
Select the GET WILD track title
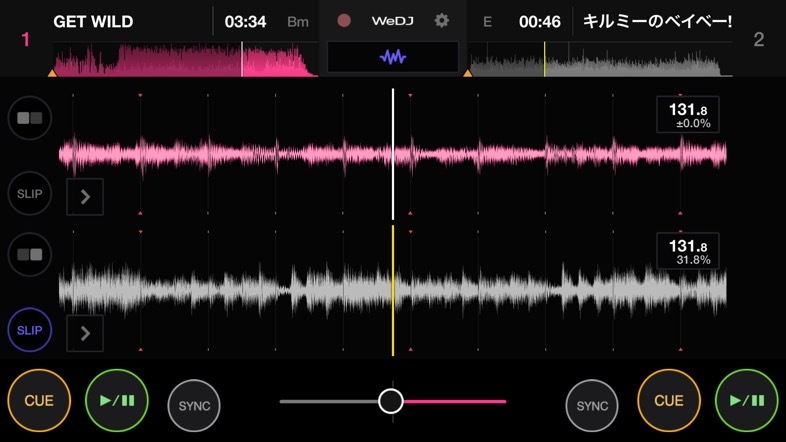[93, 22]
